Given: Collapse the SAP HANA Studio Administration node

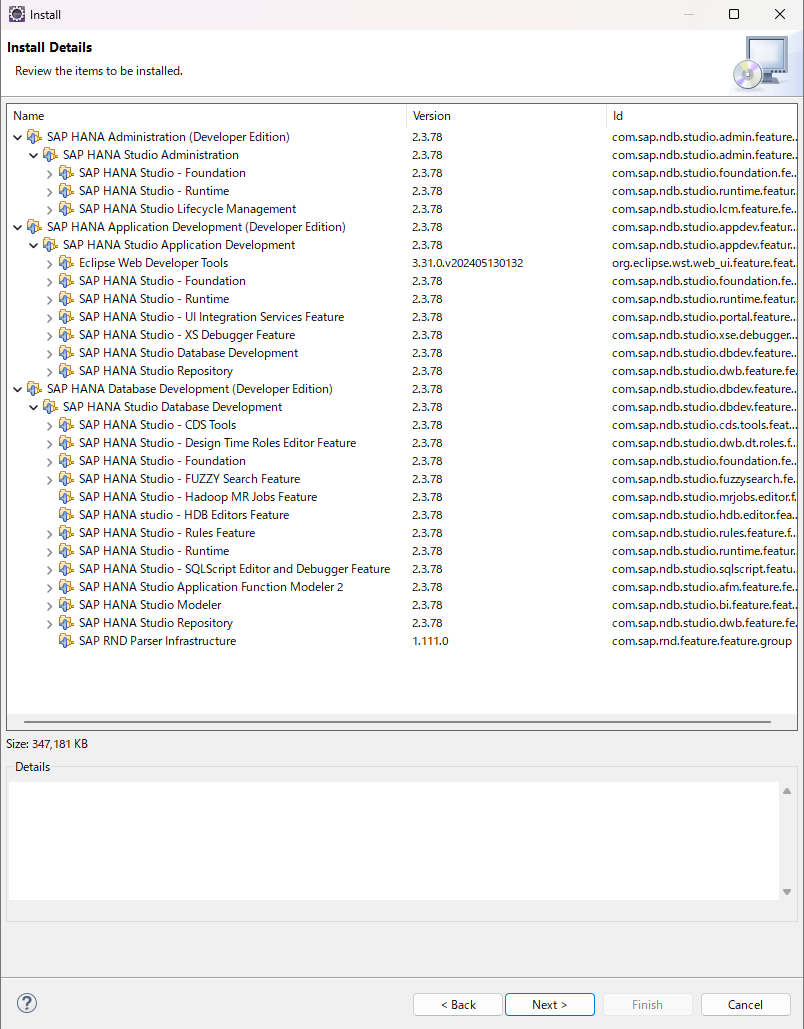Looking at the screenshot, I should pyautogui.click(x=33, y=156).
